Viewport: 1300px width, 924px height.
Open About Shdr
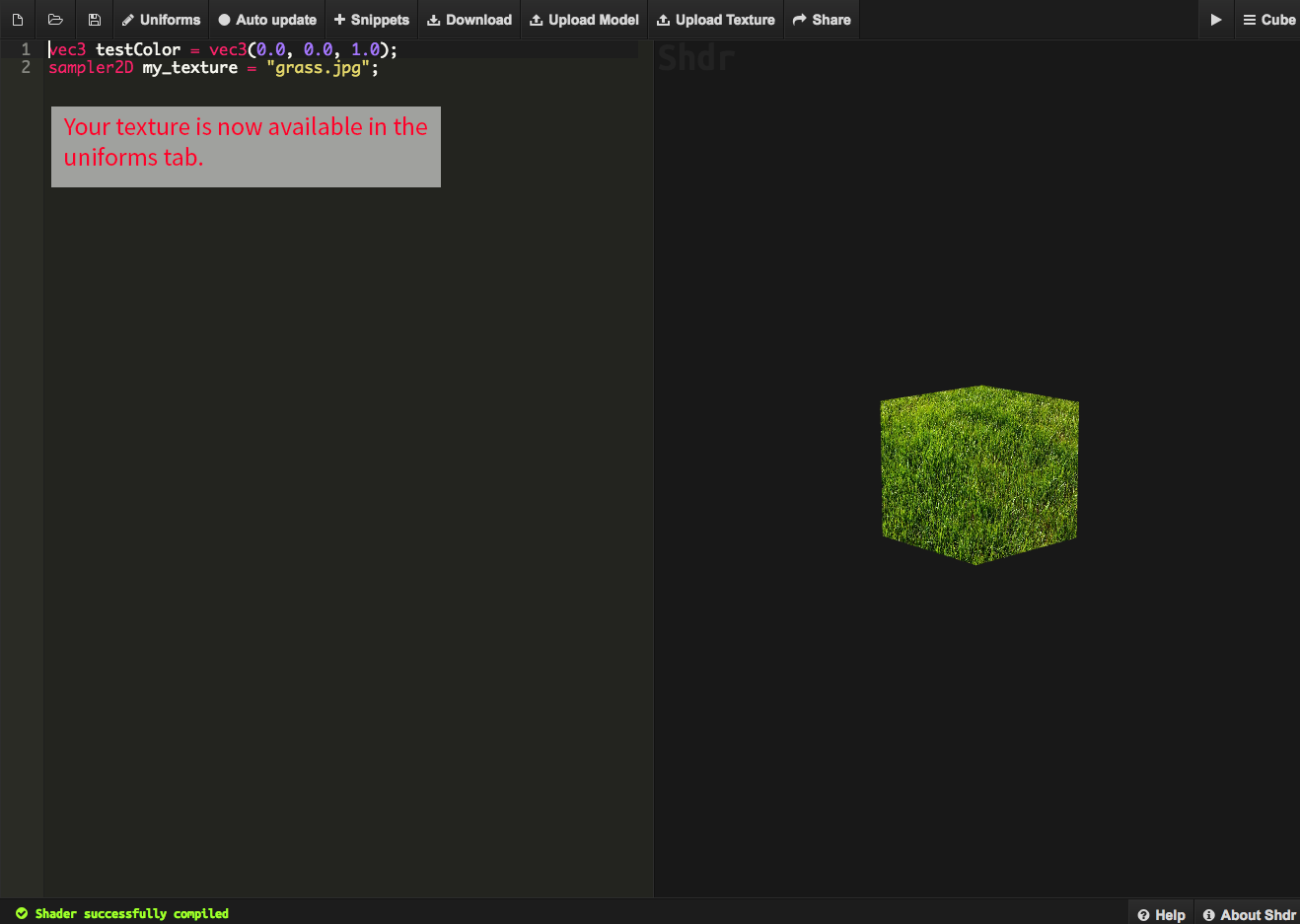point(1249,914)
